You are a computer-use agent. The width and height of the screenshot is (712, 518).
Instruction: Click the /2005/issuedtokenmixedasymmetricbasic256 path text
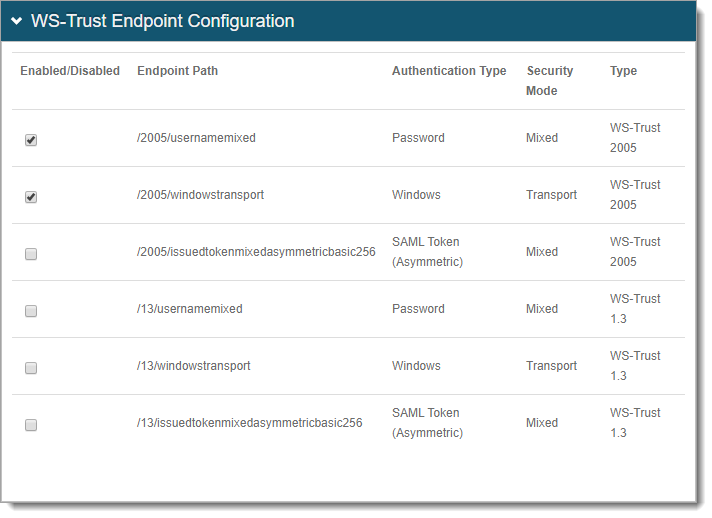[x=256, y=252]
